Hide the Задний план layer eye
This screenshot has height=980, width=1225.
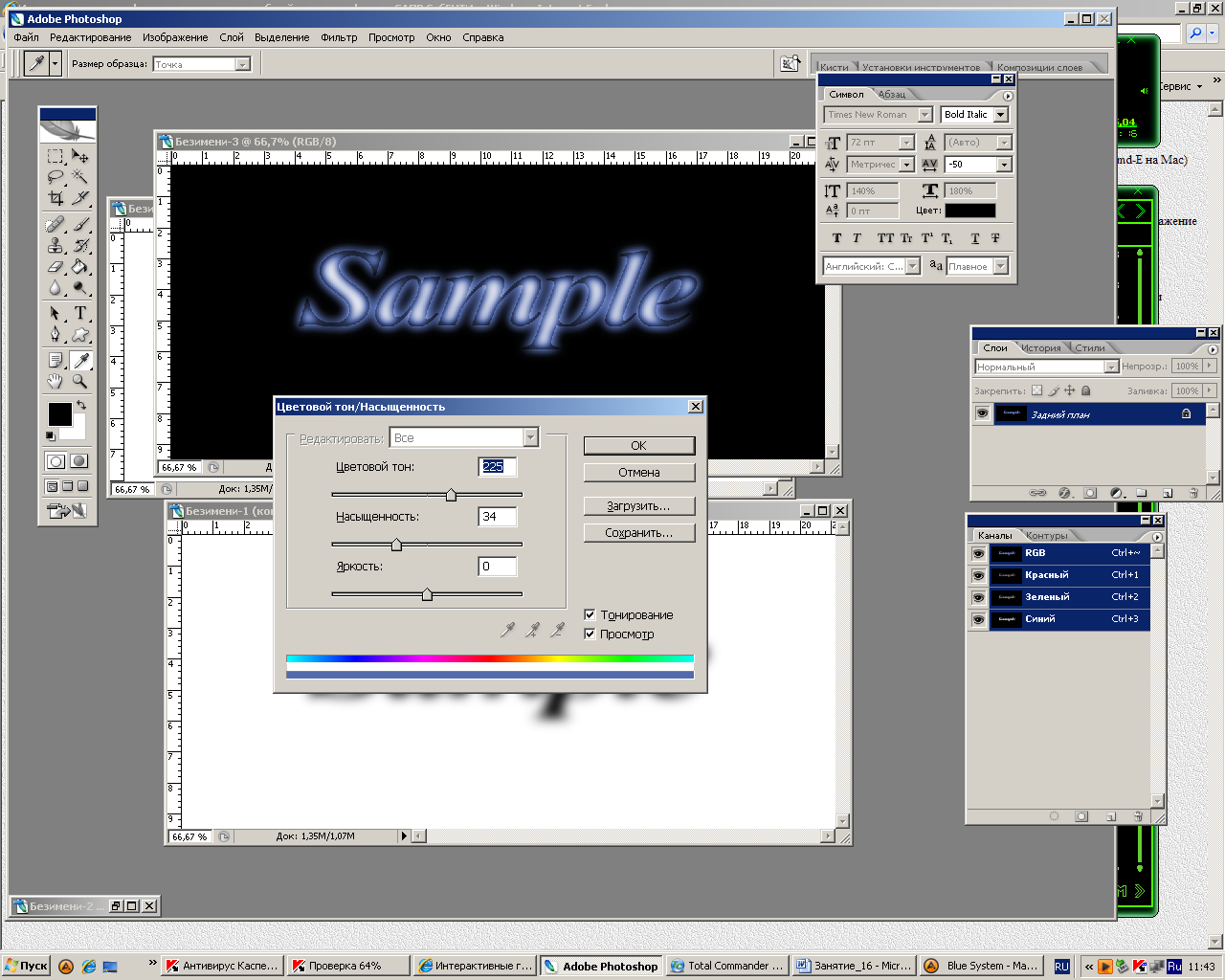tap(982, 414)
